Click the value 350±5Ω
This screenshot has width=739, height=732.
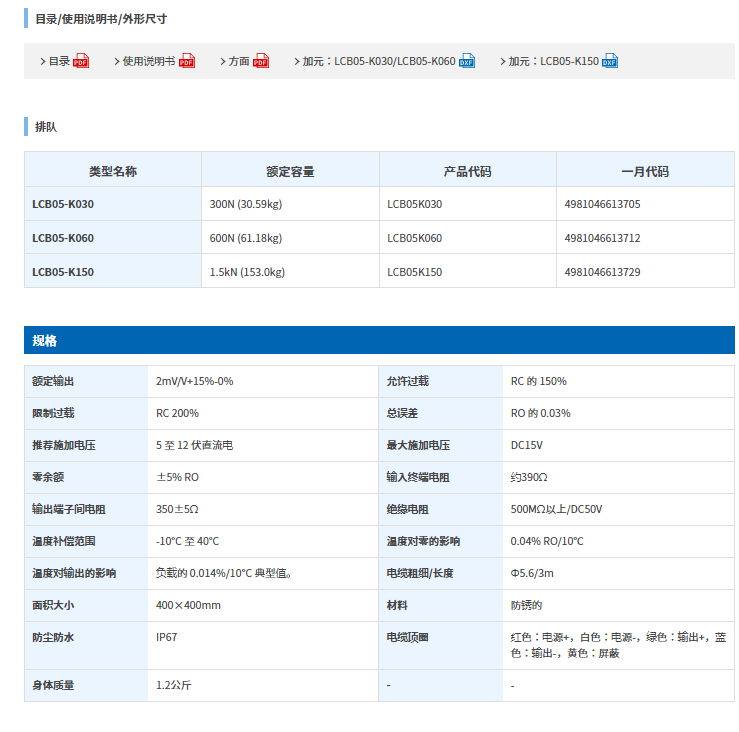pos(177,510)
